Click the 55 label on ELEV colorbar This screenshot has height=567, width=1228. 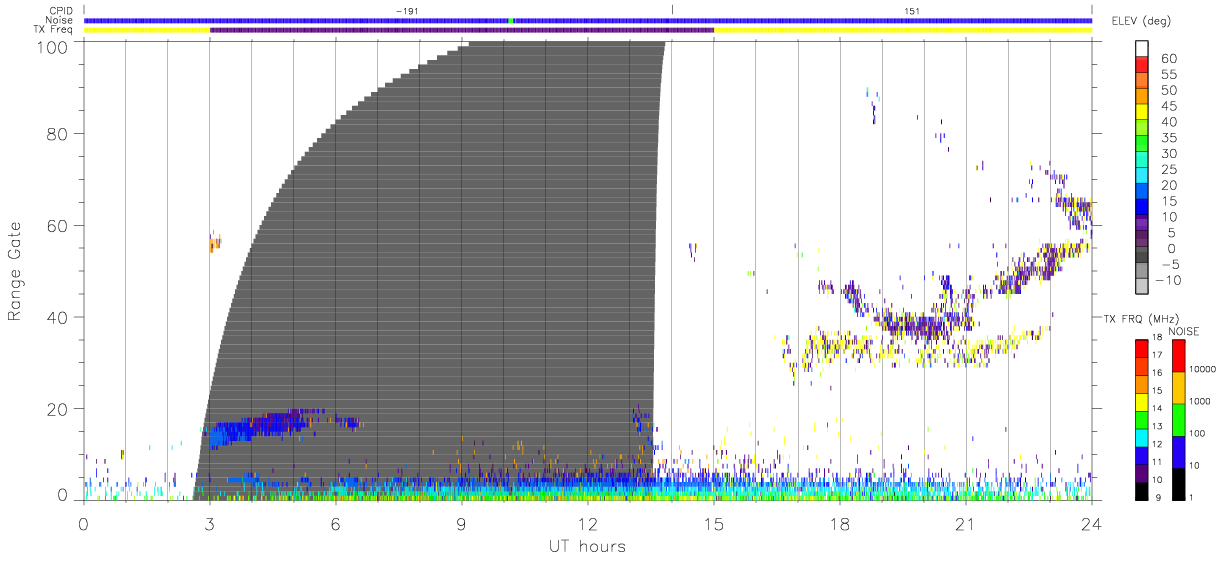click(1171, 75)
